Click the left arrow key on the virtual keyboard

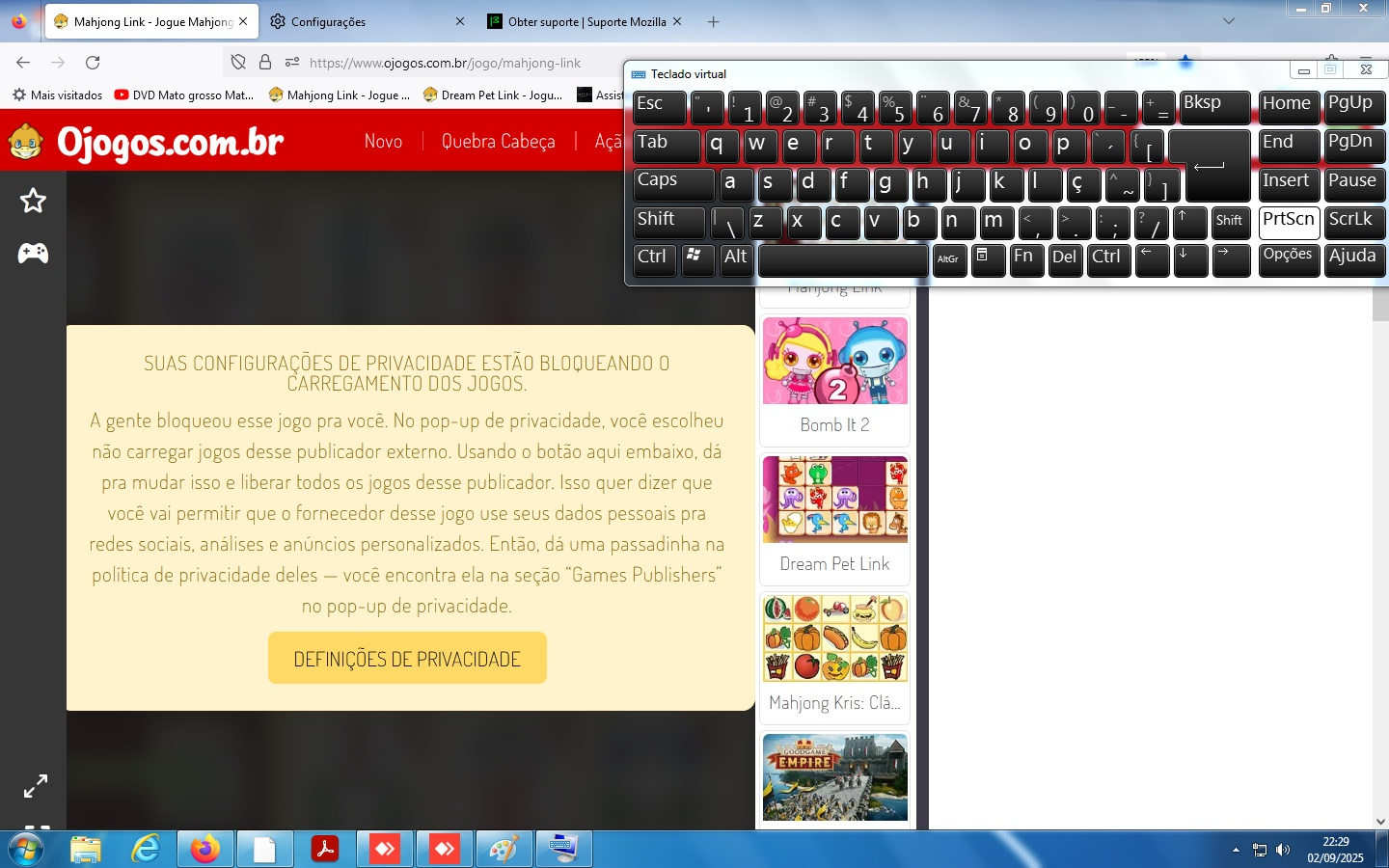(x=1152, y=260)
